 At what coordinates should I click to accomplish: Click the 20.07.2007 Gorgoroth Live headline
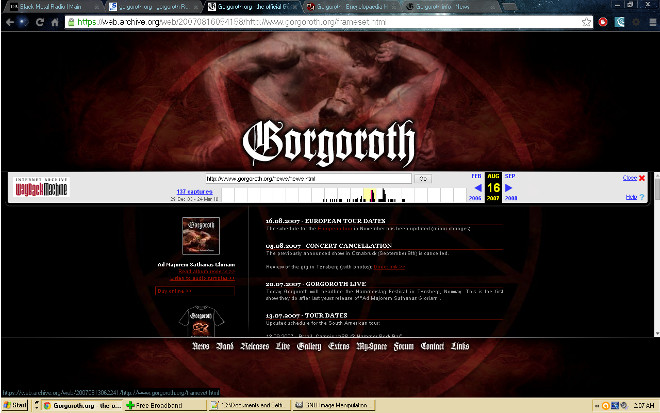316,284
